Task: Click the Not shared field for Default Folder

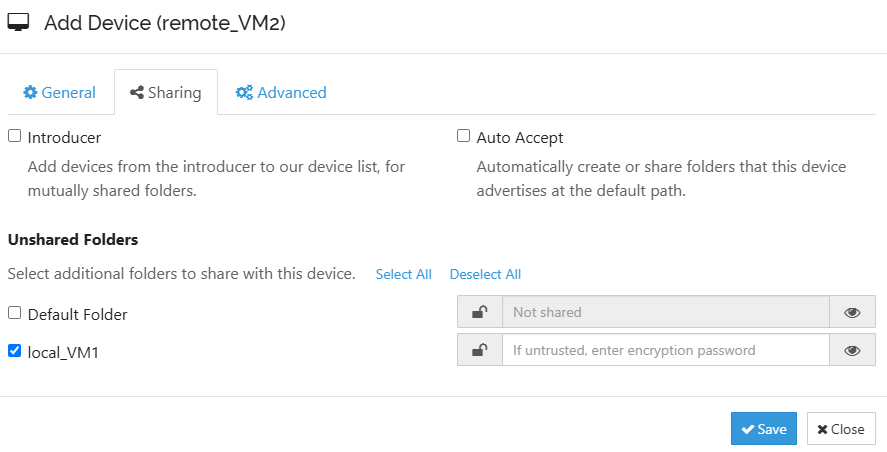Action: (665, 312)
